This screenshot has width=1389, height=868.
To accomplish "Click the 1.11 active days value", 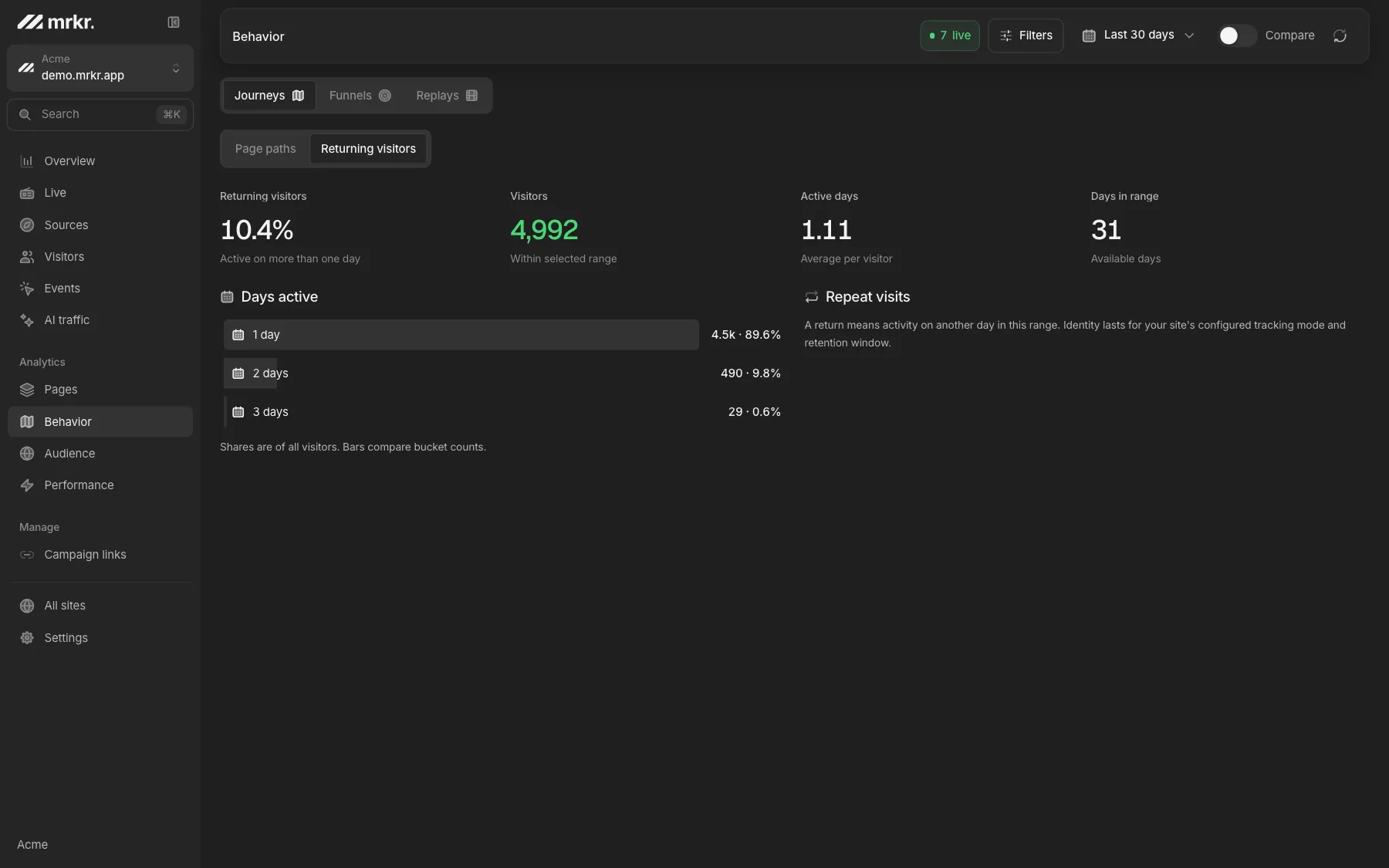I will coord(826,230).
